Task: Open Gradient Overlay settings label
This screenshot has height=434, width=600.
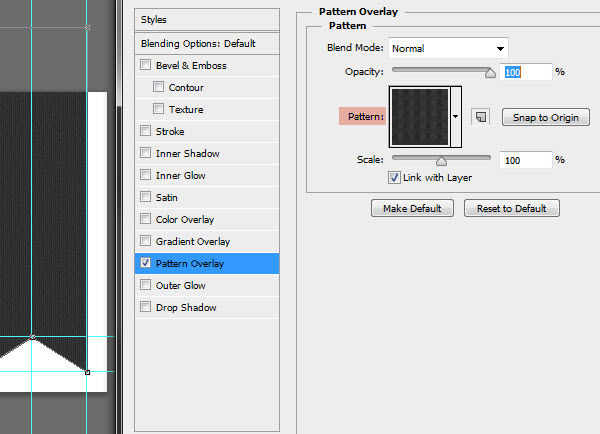Action: [193, 241]
